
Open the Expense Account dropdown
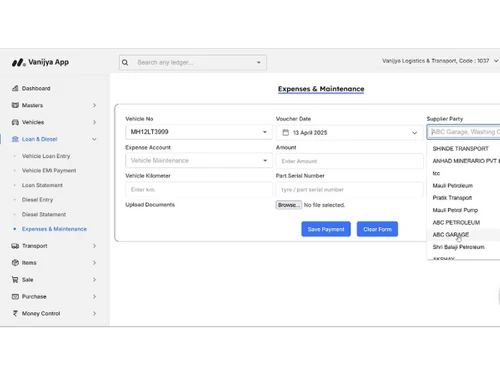point(265,161)
